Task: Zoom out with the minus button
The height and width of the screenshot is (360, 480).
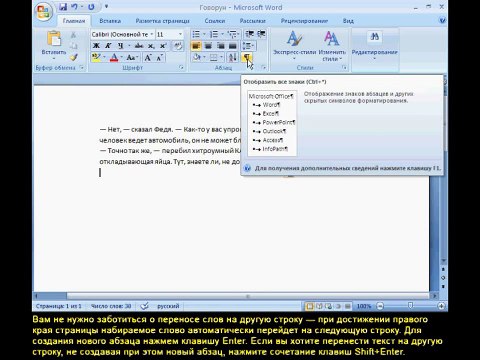Action: 380,306
